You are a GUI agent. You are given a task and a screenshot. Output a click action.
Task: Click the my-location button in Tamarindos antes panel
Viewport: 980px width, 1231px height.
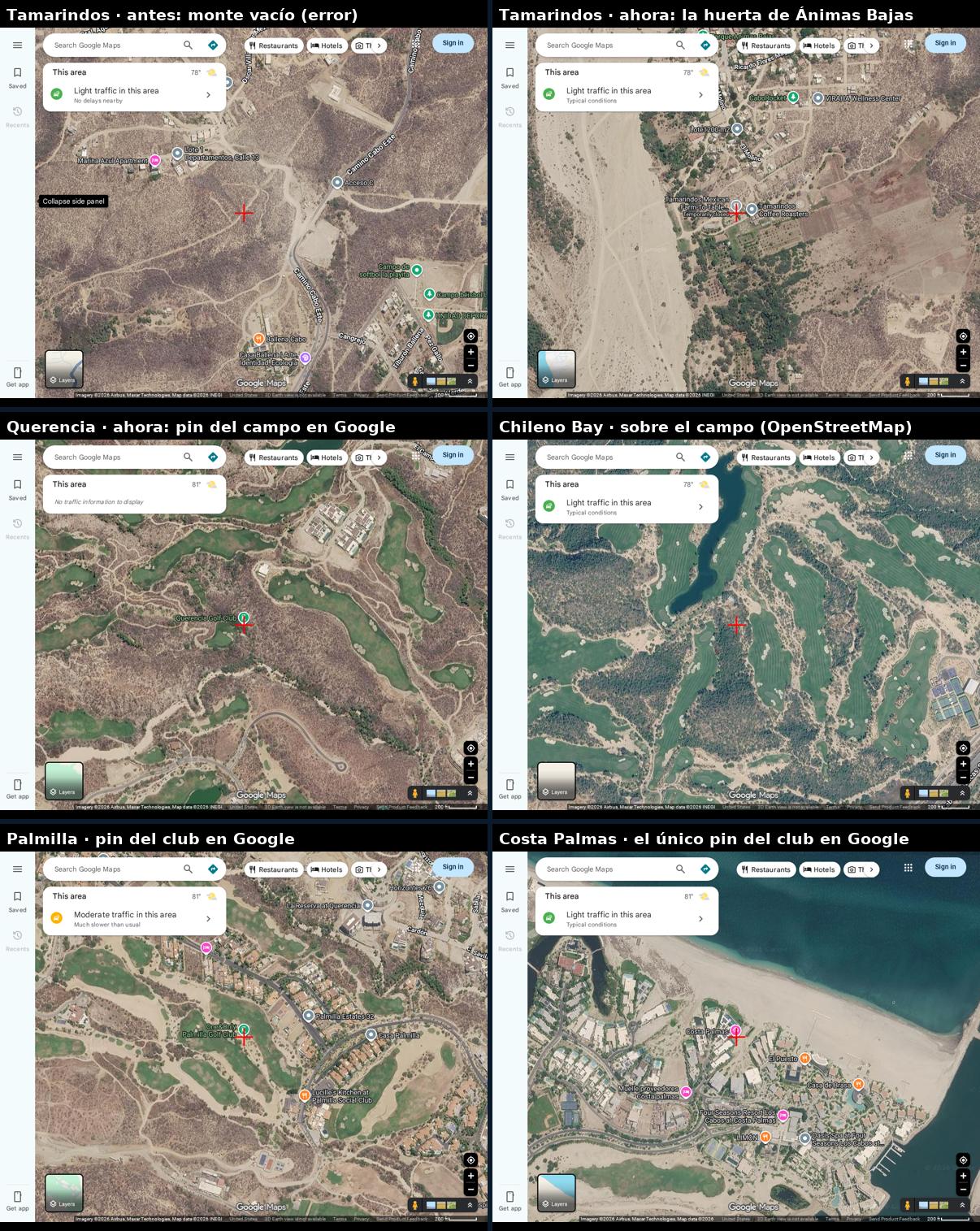pyautogui.click(x=470, y=336)
